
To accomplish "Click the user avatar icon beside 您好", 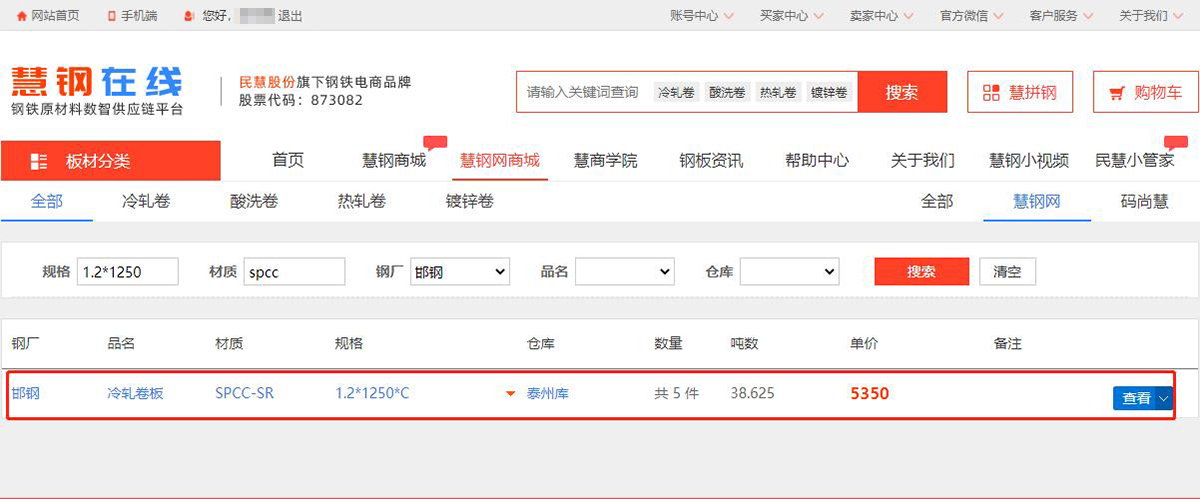I will coord(190,16).
